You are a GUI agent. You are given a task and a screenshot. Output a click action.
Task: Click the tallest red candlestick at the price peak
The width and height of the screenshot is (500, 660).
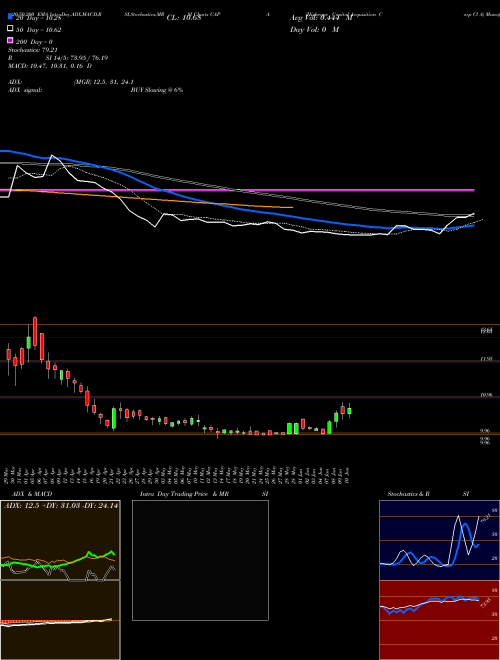pyautogui.click(x=35, y=331)
